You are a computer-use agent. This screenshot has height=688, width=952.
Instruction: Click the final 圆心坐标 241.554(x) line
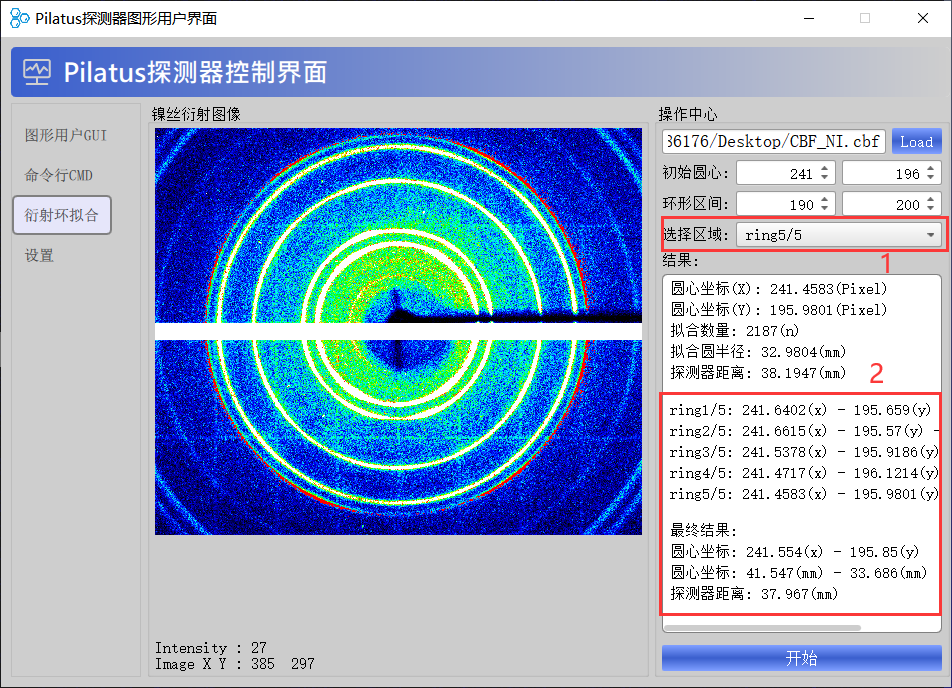(x=794, y=552)
